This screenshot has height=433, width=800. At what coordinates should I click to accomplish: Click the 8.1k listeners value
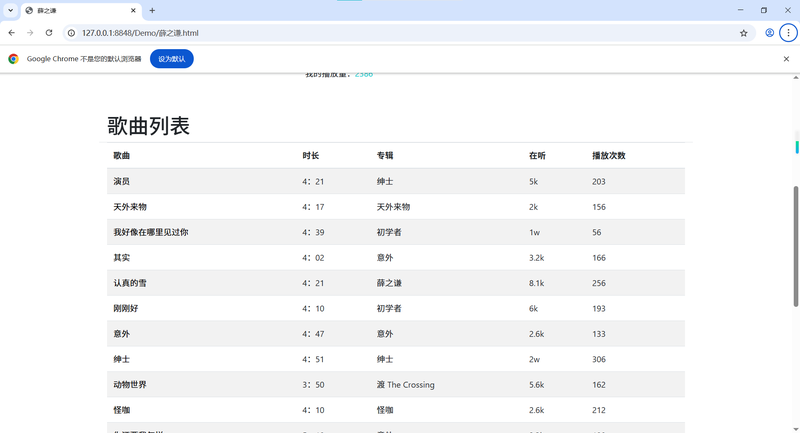(x=536, y=283)
